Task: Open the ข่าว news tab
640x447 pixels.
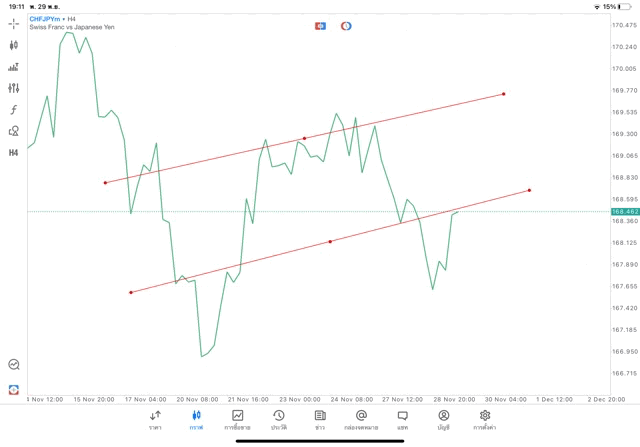Action: [x=320, y=420]
